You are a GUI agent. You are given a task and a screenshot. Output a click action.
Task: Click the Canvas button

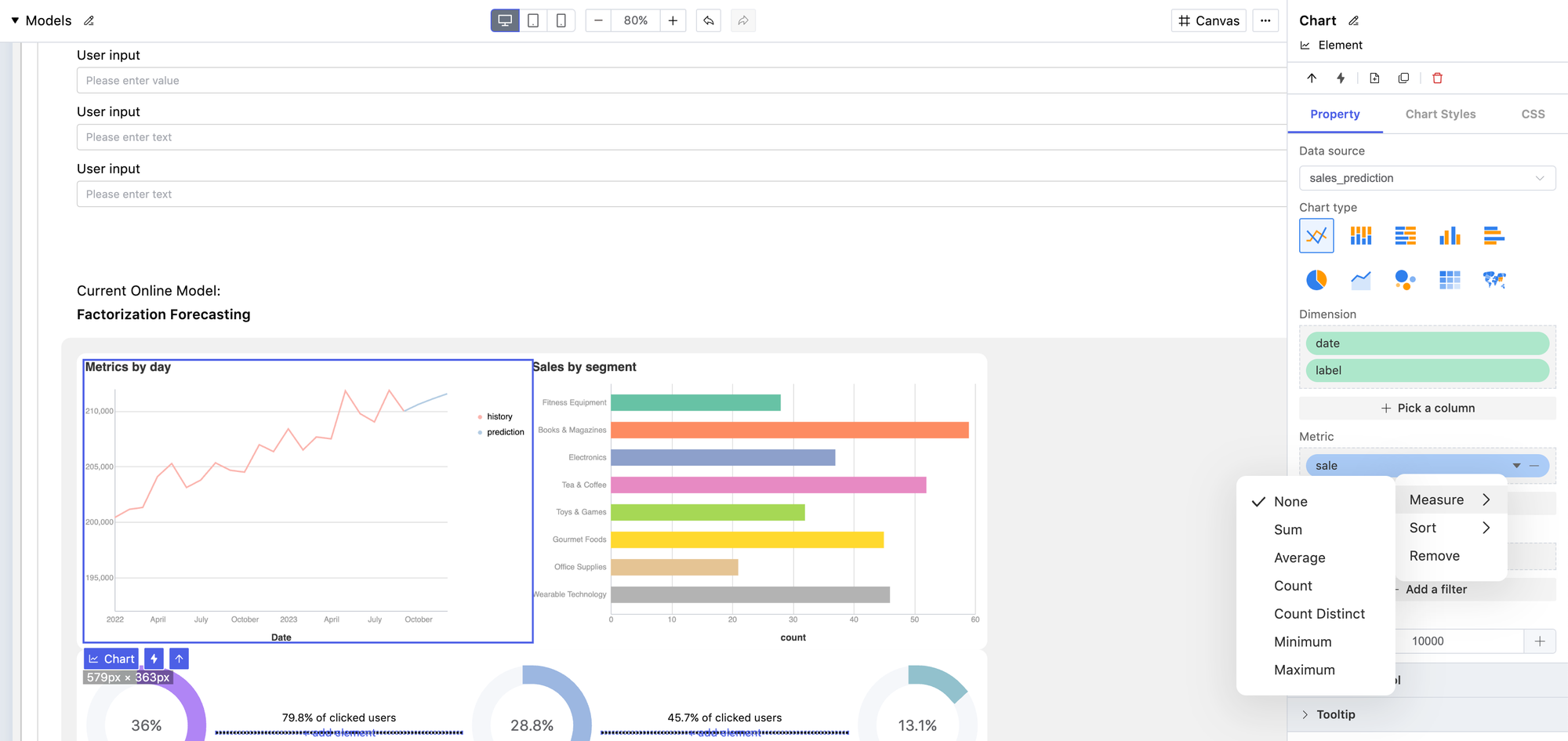tap(1209, 21)
